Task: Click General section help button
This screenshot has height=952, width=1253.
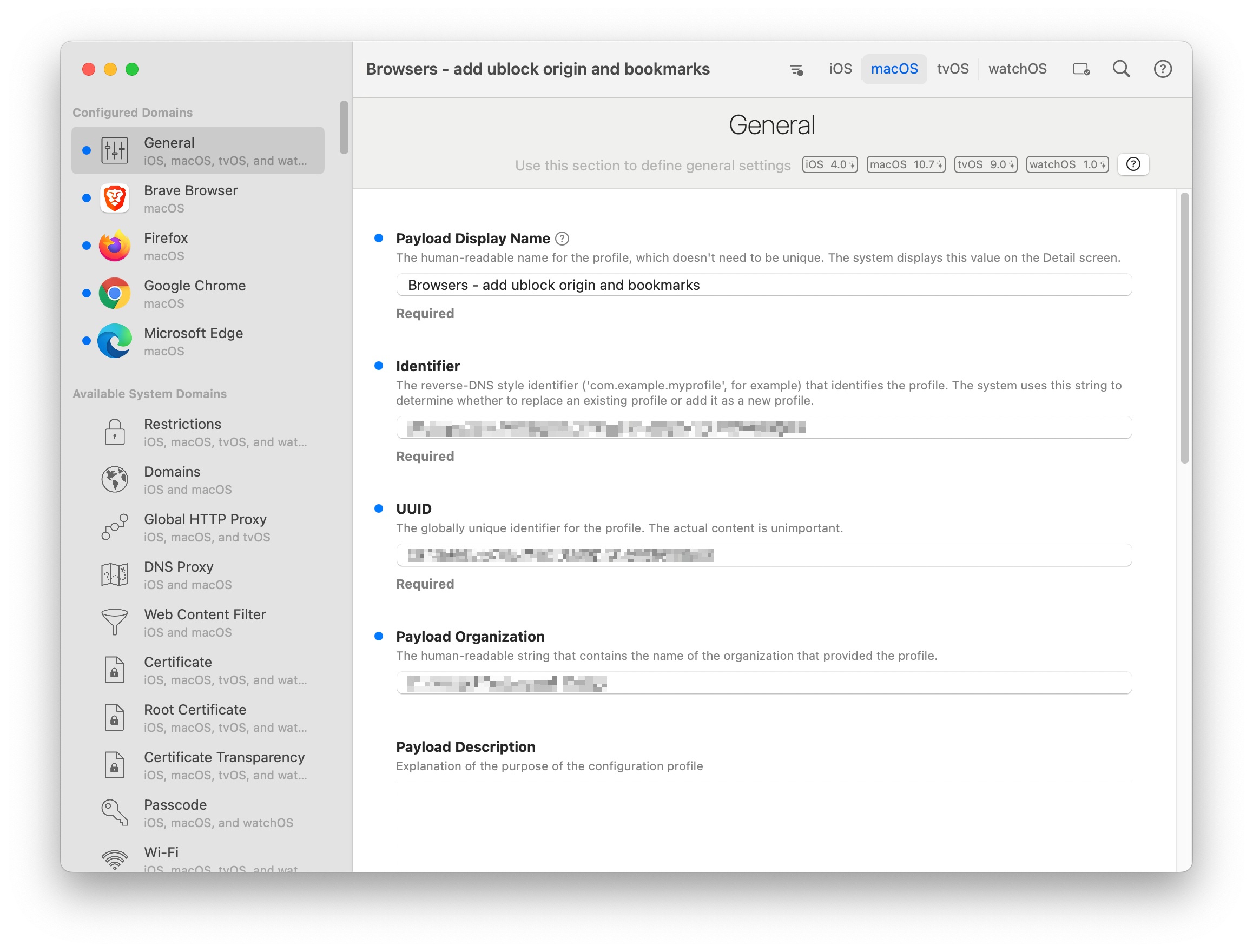Action: pyautogui.click(x=1133, y=164)
